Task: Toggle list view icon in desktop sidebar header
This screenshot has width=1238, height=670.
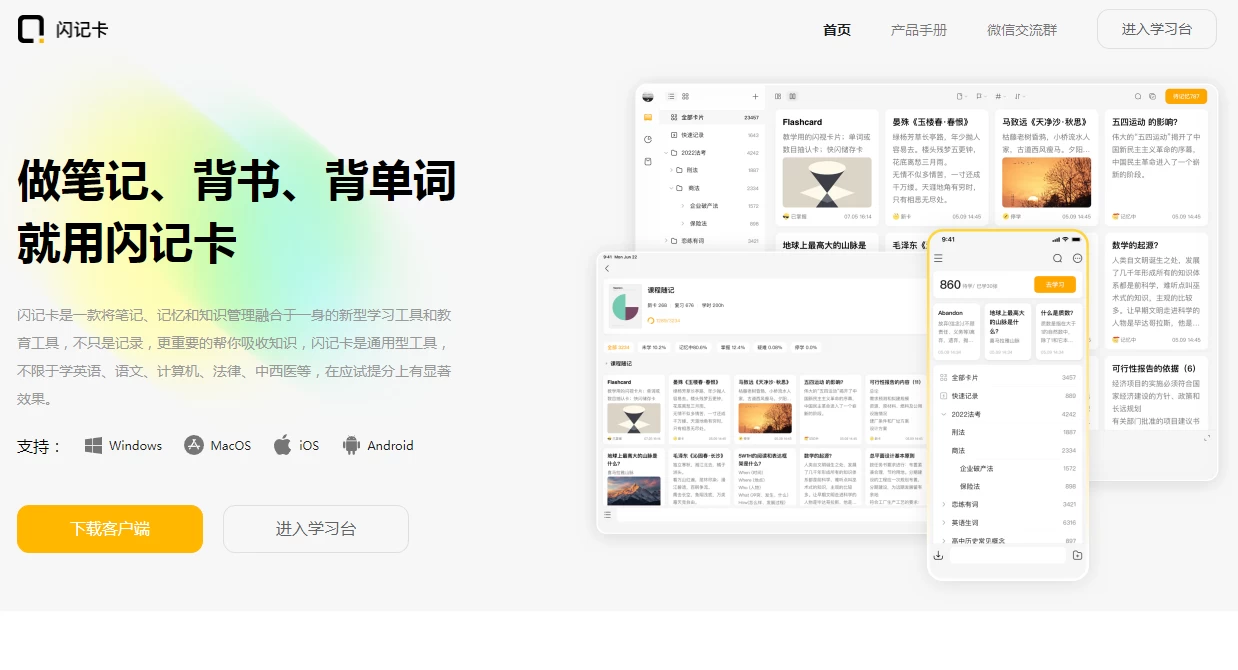Action: click(x=671, y=96)
